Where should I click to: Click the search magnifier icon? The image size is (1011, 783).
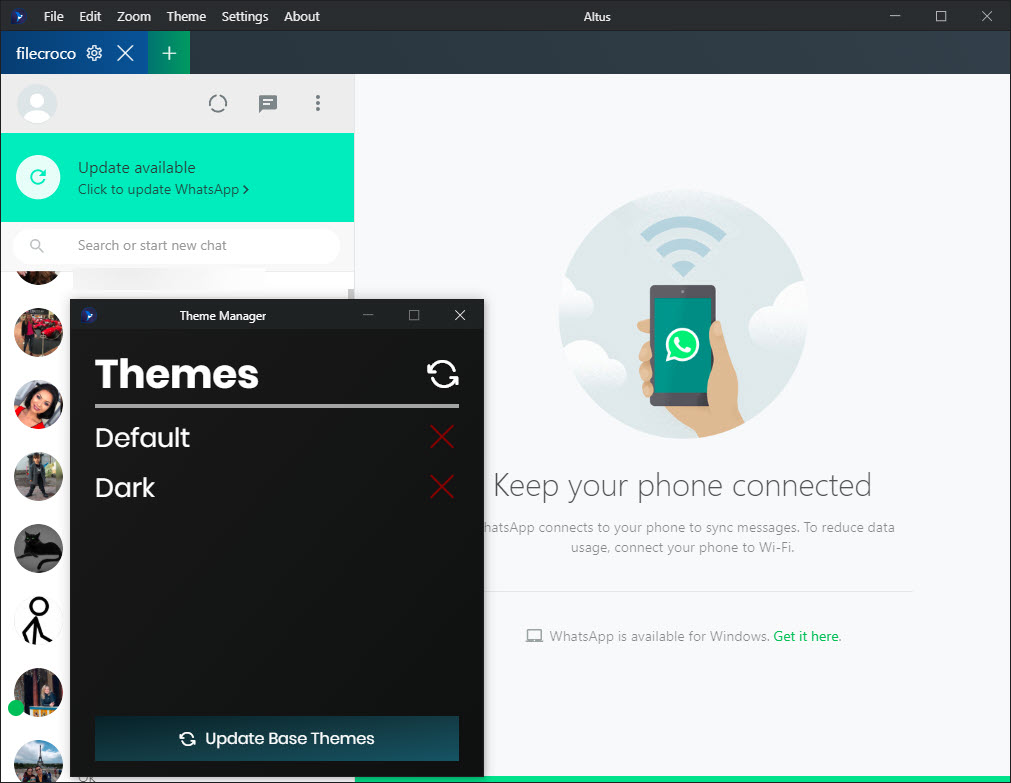point(37,246)
